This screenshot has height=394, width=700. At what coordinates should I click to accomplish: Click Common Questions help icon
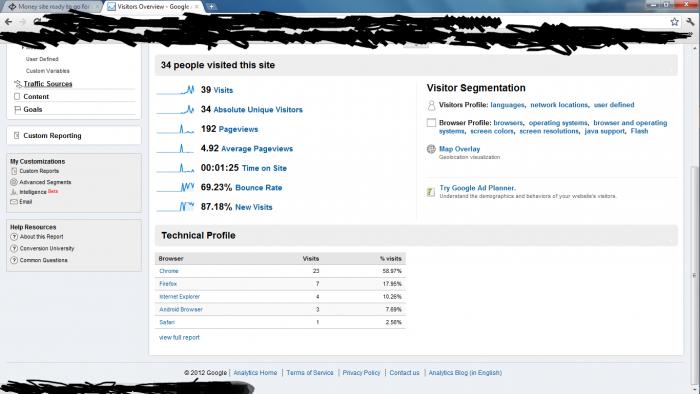pos(14,260)
